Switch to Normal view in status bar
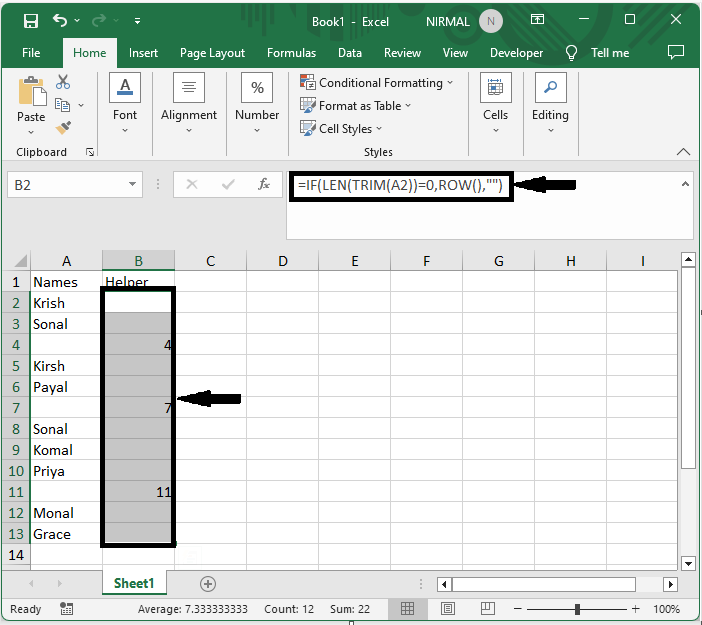The image size is (702, 625). point(407,608)
